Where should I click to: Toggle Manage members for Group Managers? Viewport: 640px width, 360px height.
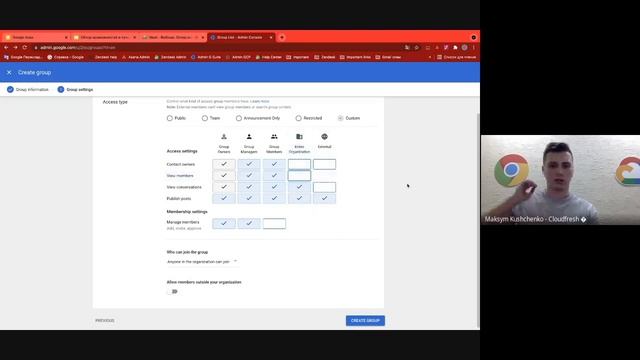coord(249,223)
